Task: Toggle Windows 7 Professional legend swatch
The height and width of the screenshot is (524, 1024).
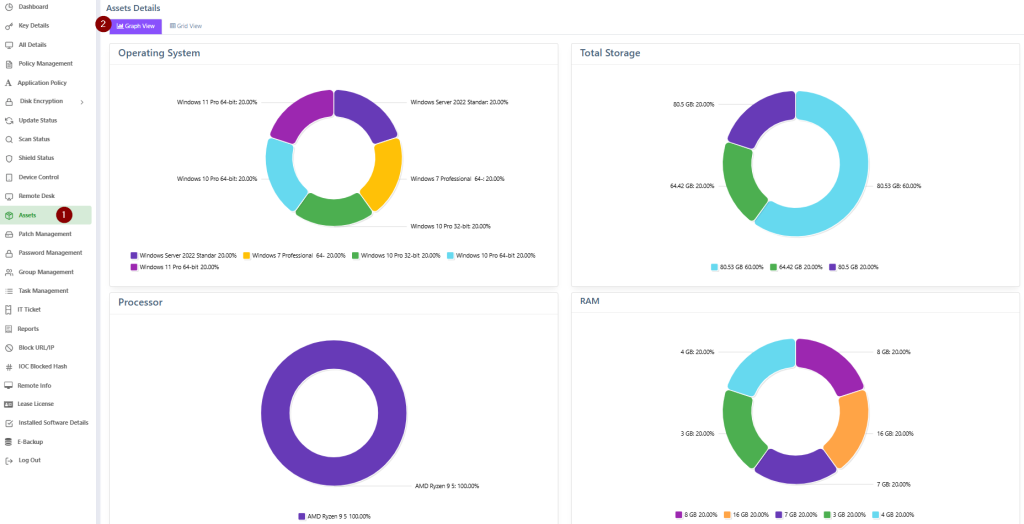Action: coord(245,256)
